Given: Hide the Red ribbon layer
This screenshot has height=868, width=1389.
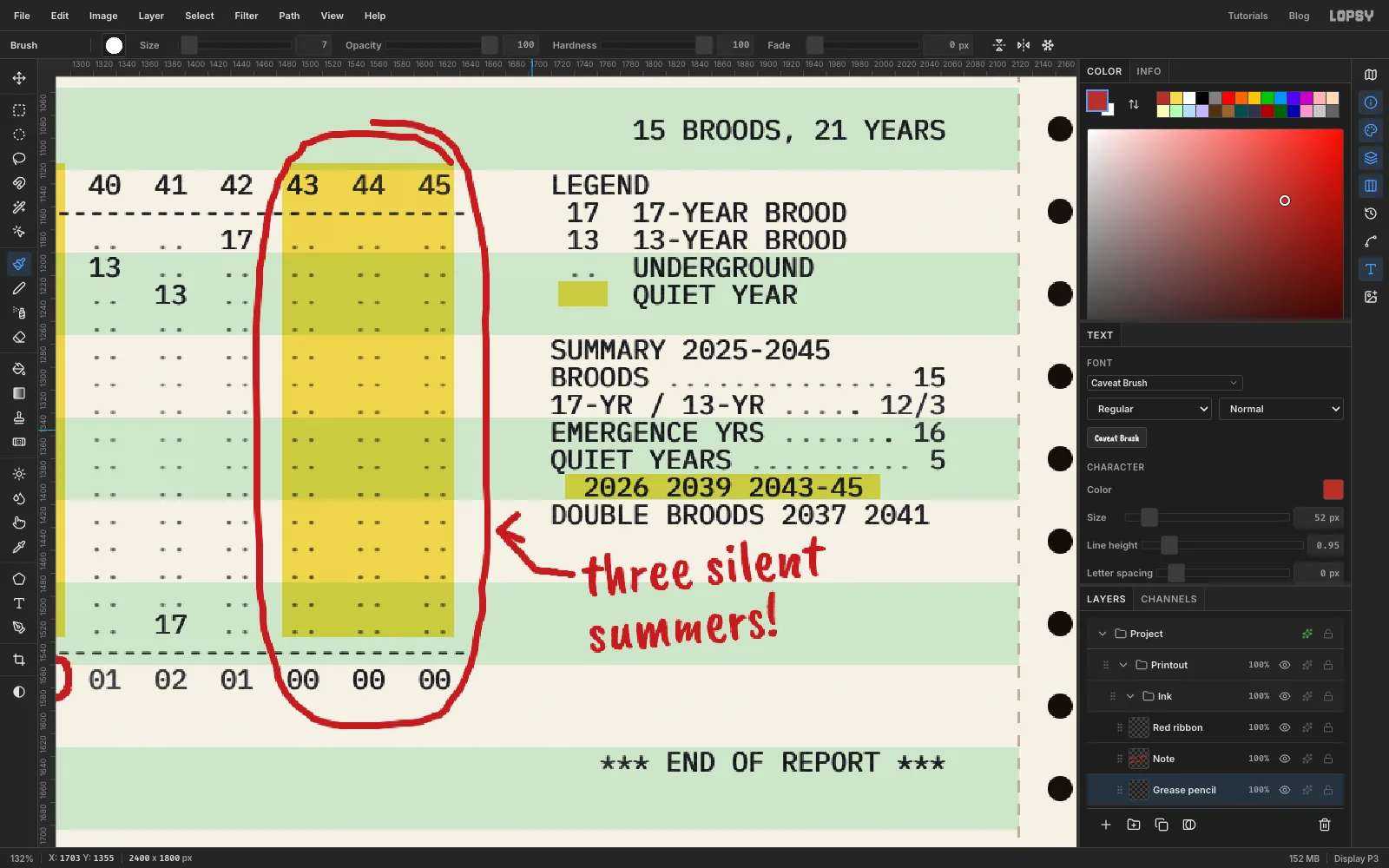Looking at the screenshot, I should click(x=1285, y=727).
